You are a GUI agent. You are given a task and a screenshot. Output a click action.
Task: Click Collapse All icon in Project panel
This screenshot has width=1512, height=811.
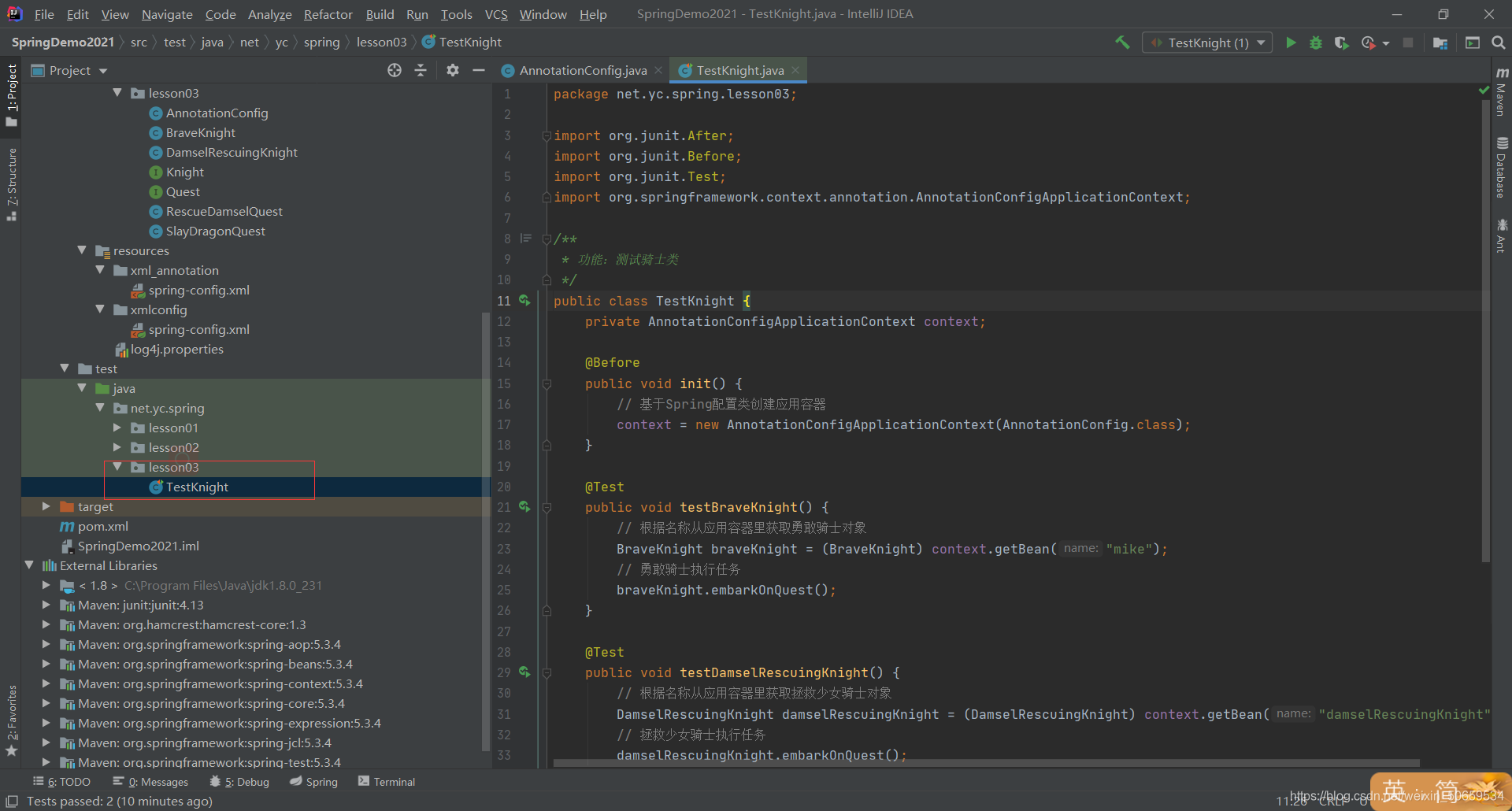421,70
